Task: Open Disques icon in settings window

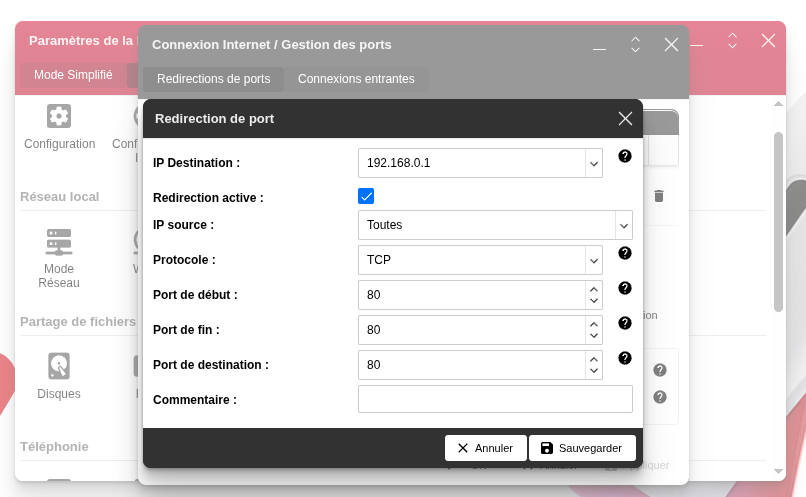Action: click(x=59, y=365)
